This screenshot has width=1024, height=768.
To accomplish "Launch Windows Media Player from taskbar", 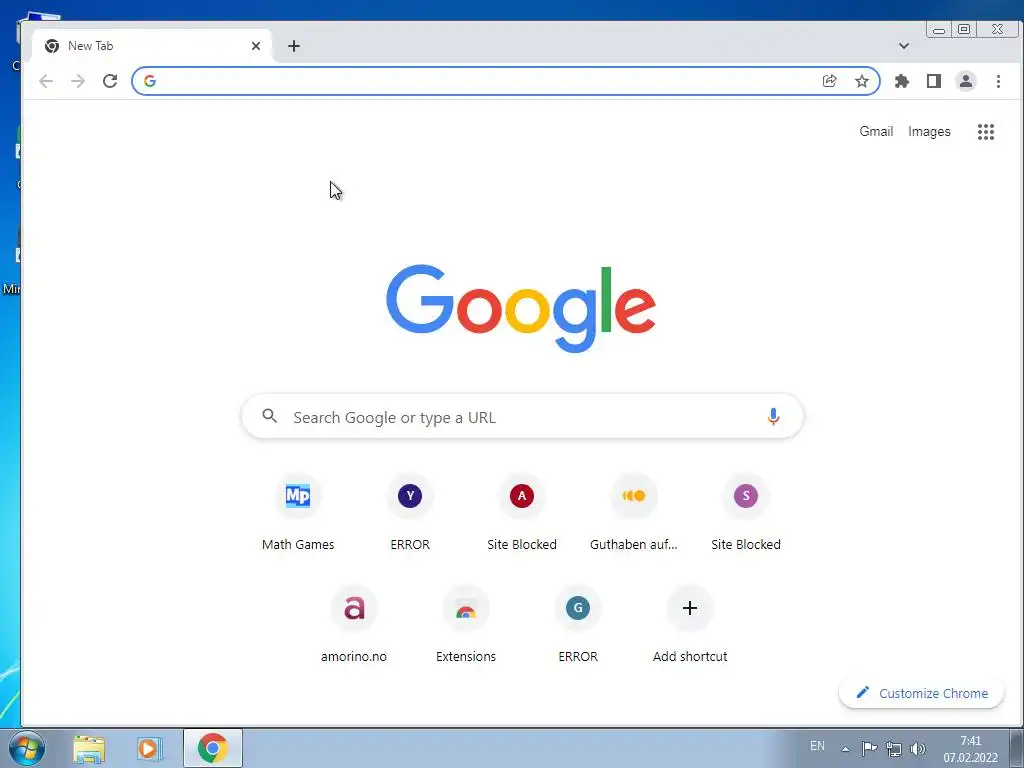I will tap(149, 748).
